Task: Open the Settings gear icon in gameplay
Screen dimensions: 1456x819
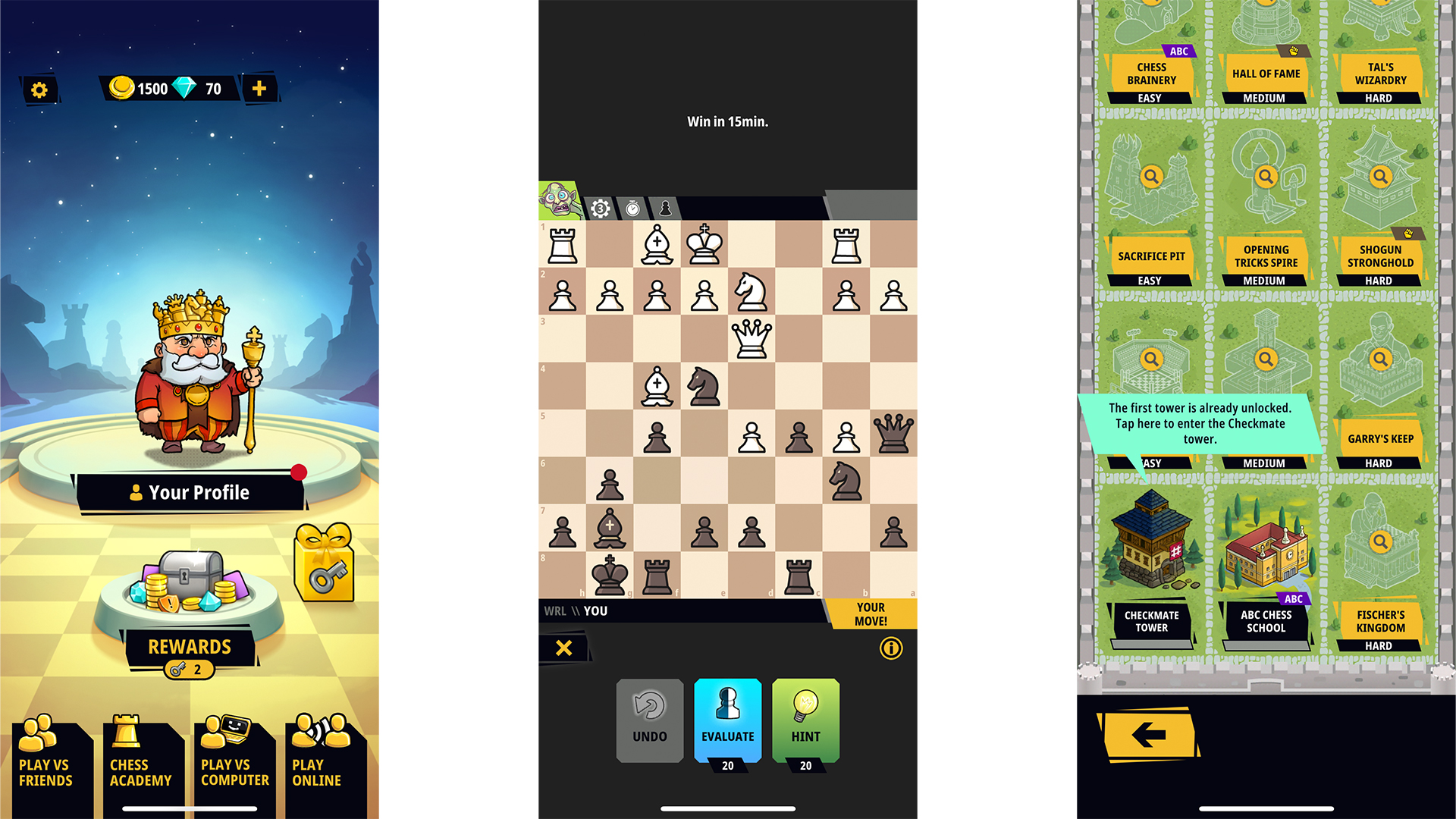Action: [x=601, y=206]
